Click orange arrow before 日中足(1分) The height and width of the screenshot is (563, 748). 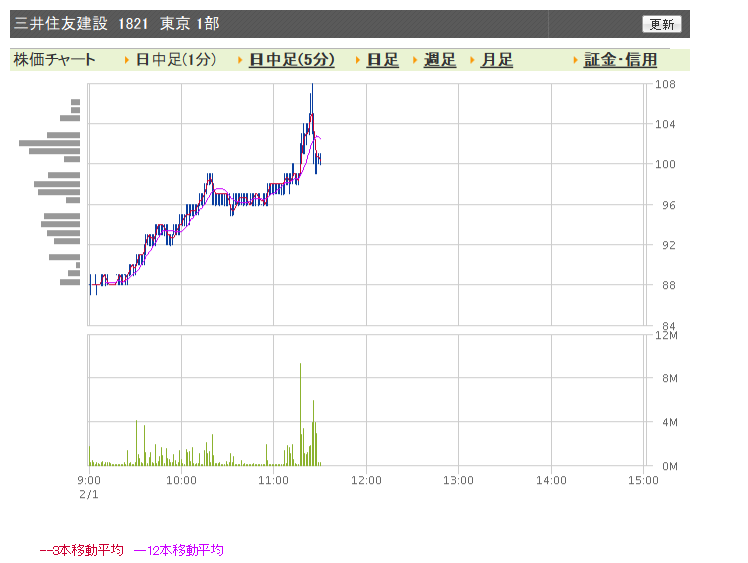click(x=126, y=60)
